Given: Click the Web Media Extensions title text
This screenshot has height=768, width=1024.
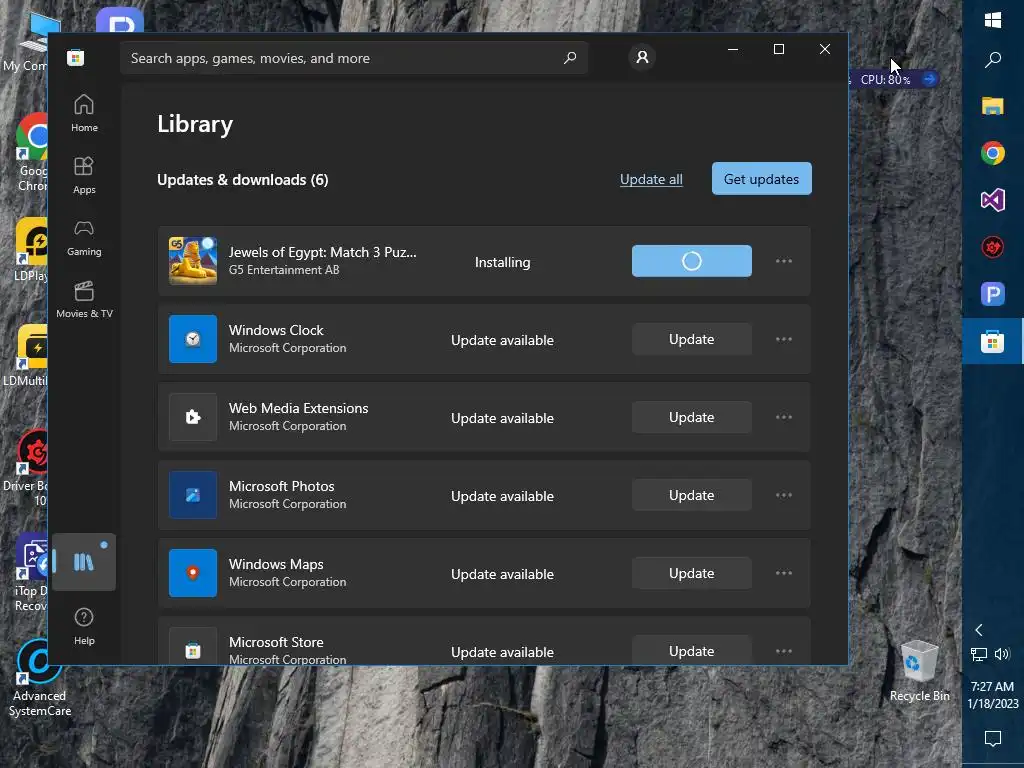Looking at the screenshot, I should [x=298, y=408].
